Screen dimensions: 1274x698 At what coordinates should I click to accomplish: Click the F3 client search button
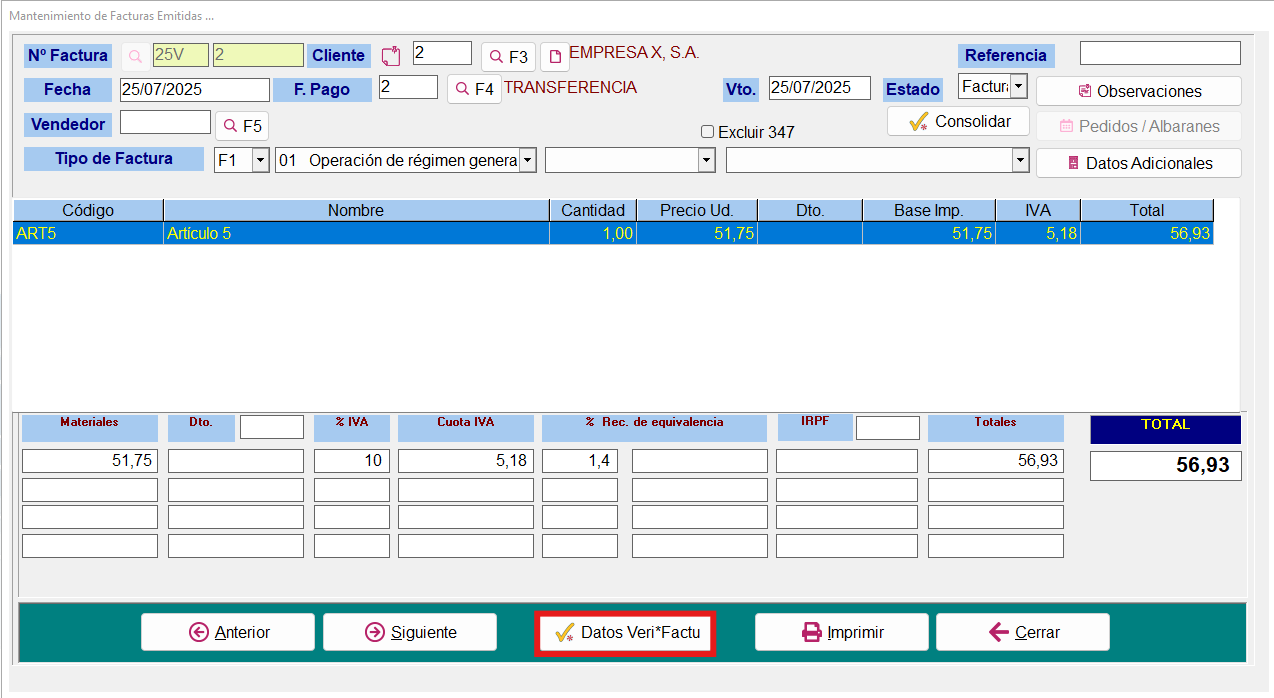[508, 56]
